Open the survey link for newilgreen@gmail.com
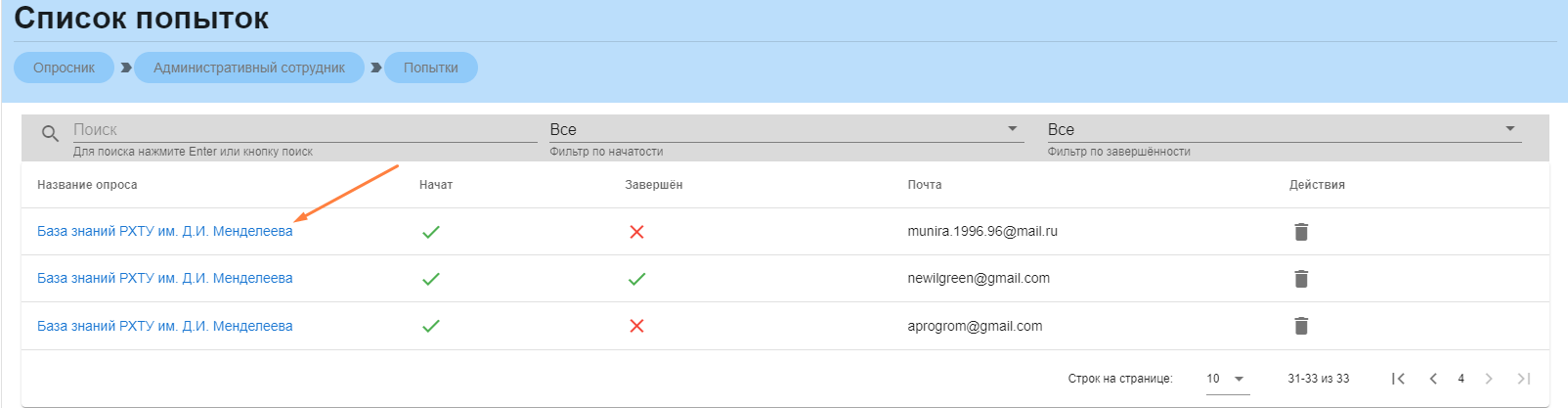 pos(164,279)
